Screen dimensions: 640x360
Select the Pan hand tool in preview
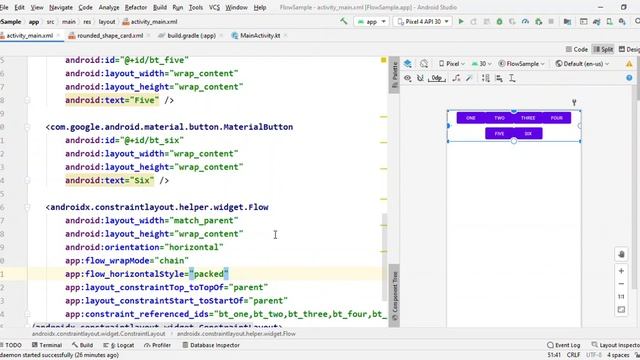tap(621, 254)
